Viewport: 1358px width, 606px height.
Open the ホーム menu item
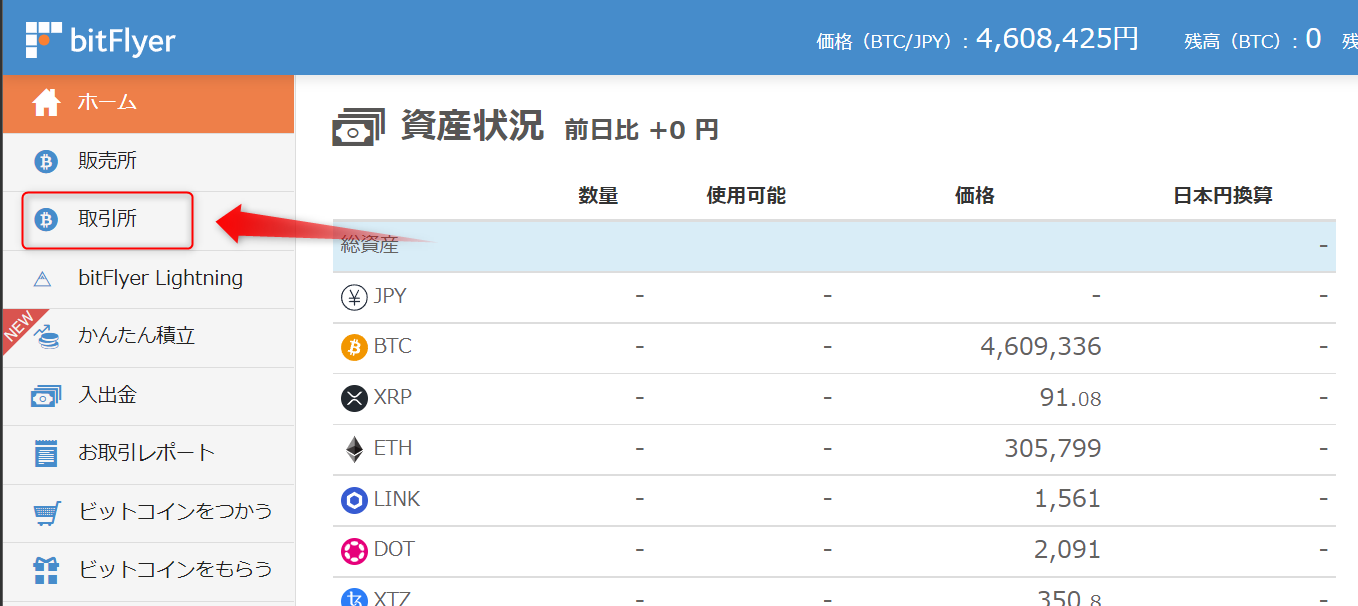pyautogui.click(x=148, y=103)
